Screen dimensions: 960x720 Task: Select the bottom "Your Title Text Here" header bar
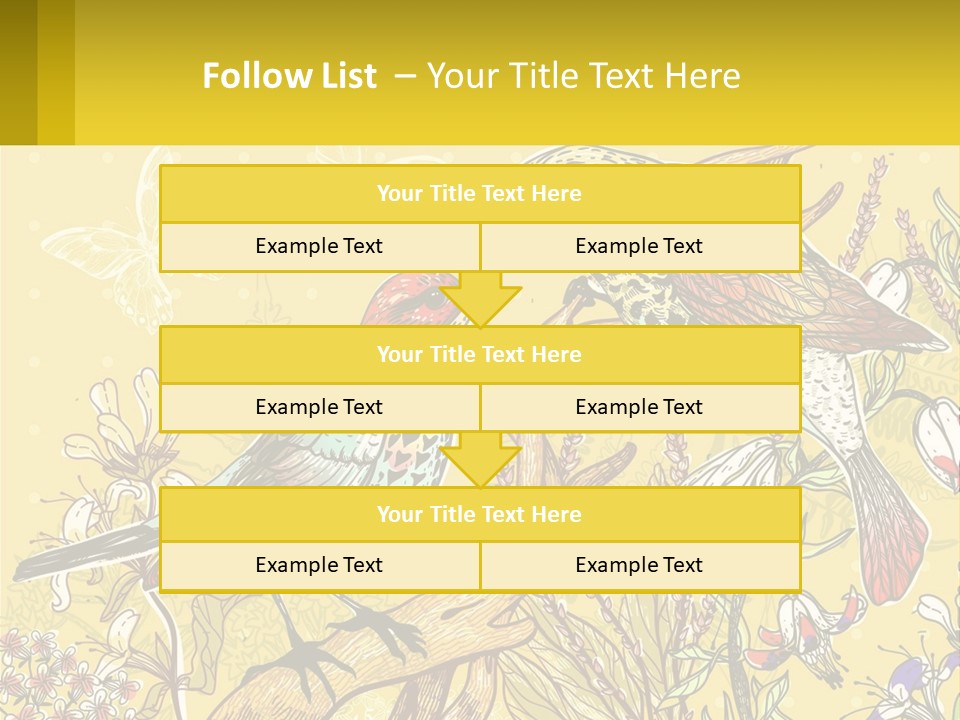[479, 514]
